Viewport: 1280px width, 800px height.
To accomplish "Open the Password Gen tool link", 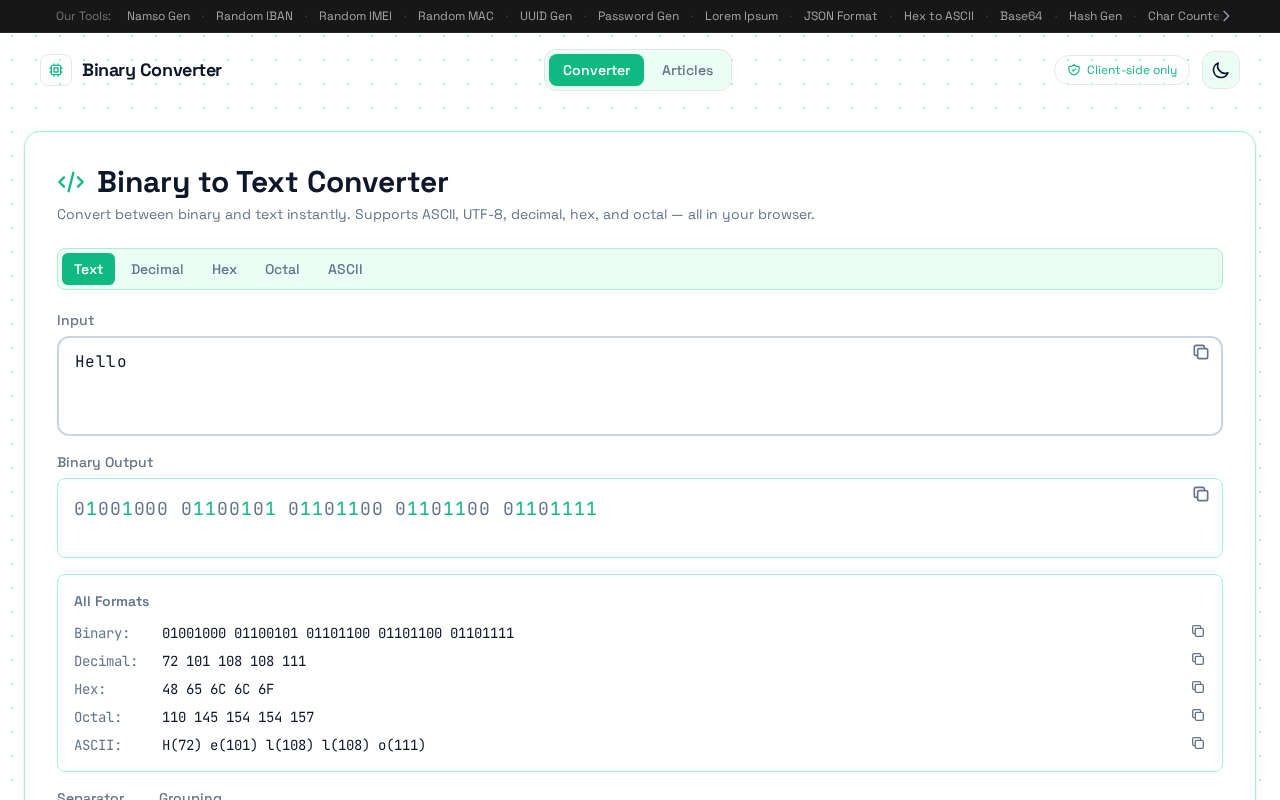I will coord(638,16).
